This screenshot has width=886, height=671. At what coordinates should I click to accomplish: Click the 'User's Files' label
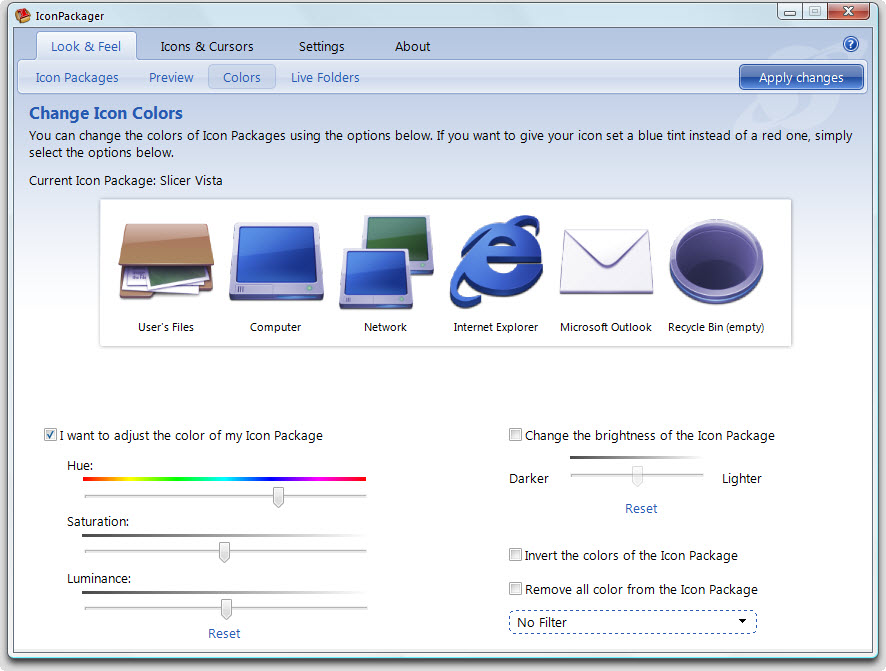point(166,327)
